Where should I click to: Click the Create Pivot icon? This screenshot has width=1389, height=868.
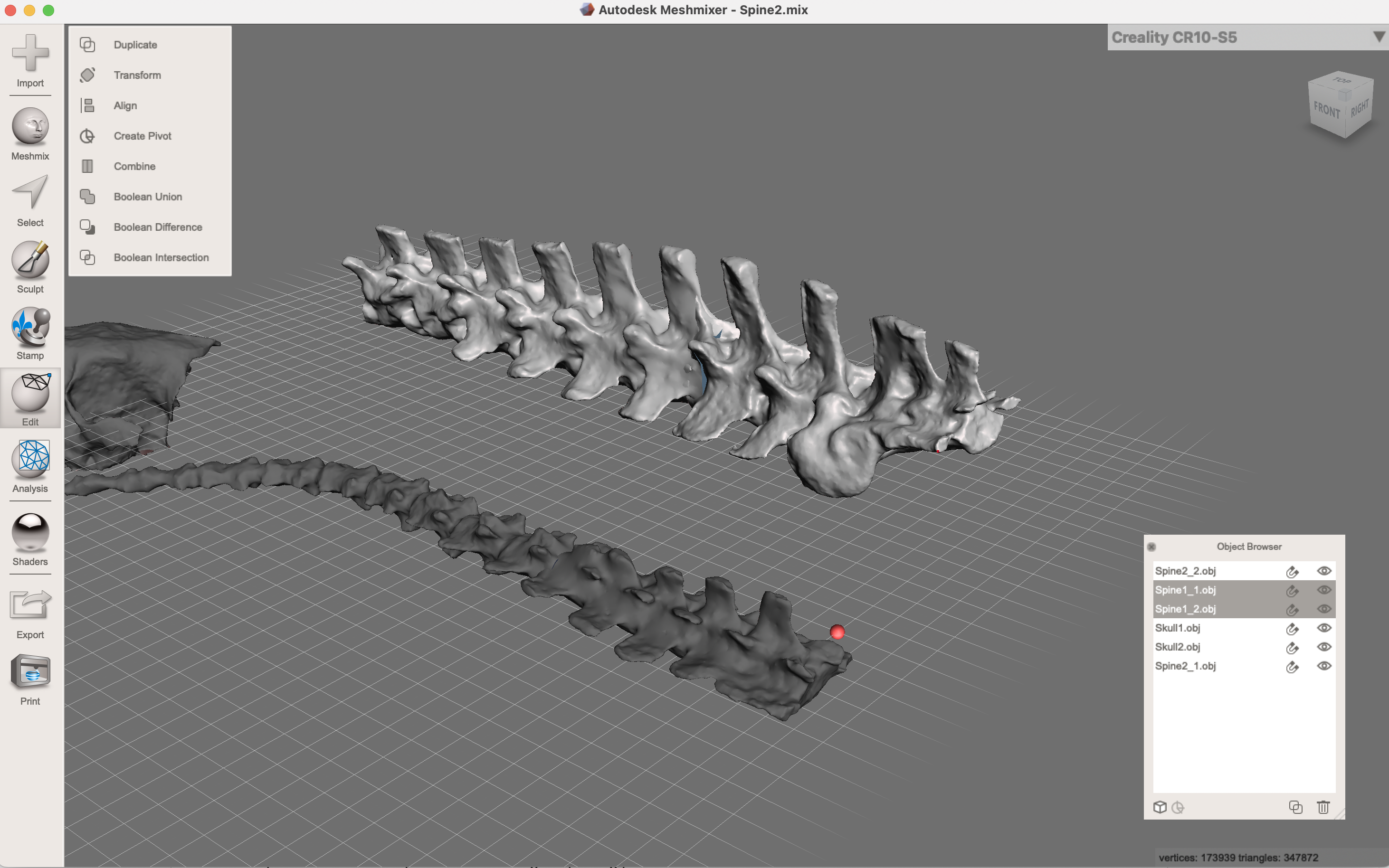[87, 136]
